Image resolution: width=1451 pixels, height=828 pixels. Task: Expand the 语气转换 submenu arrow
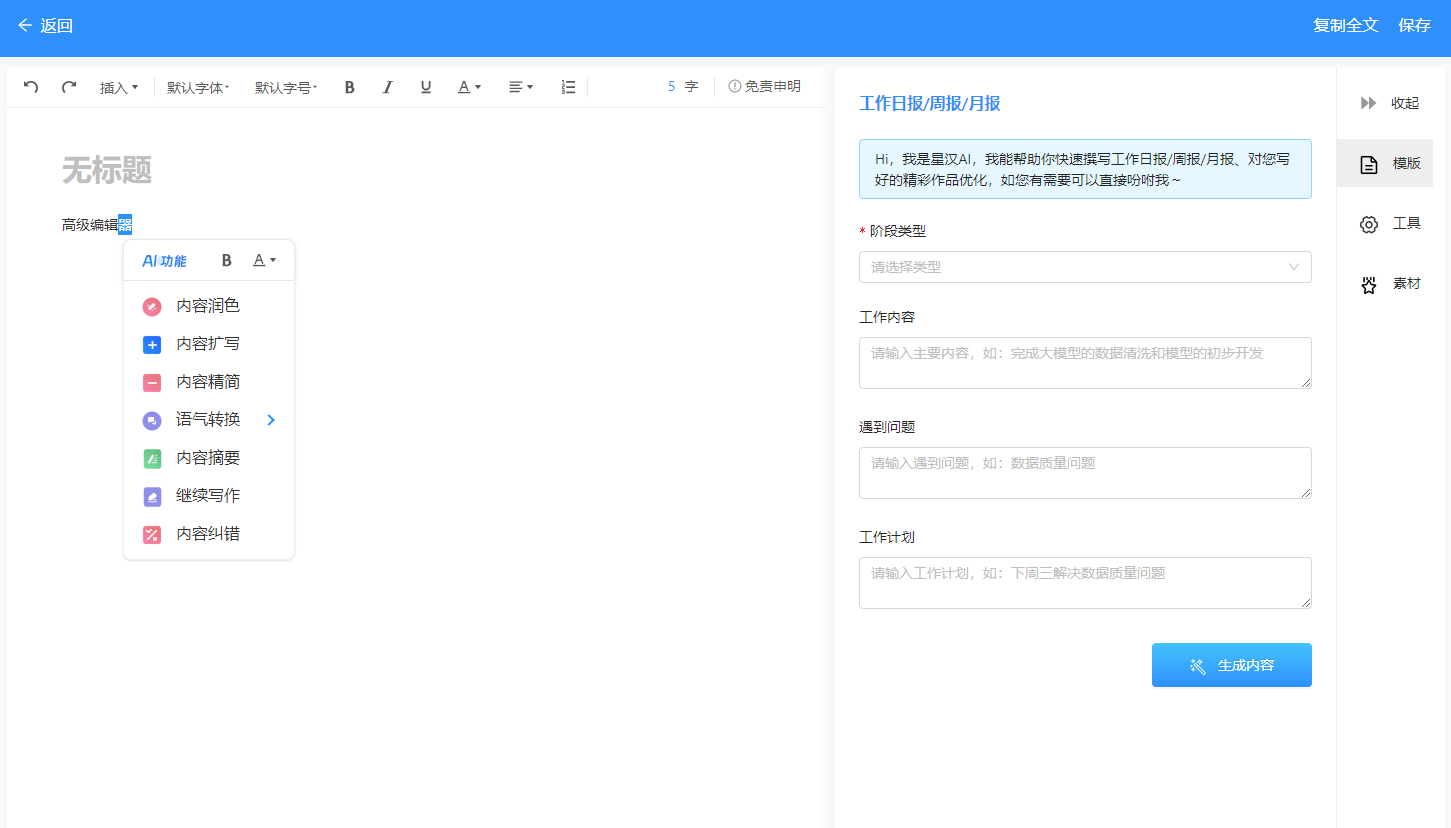(x=271, y=420)
